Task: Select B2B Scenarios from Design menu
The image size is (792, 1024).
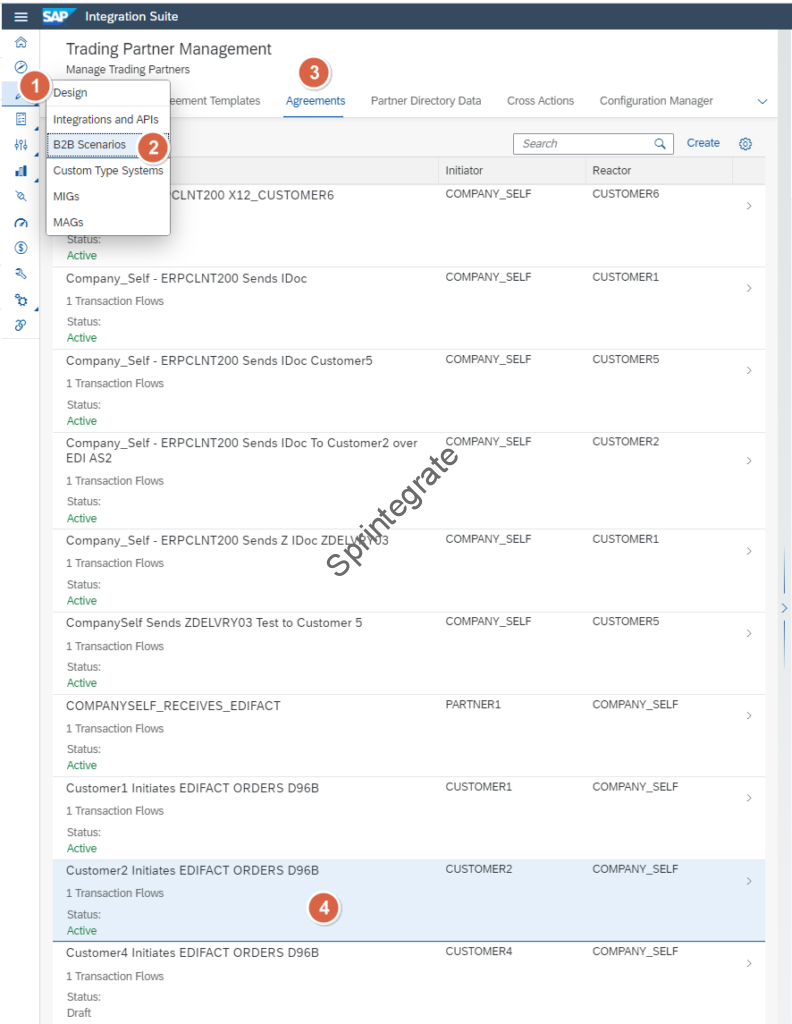Action: click(x=90, y=145)
